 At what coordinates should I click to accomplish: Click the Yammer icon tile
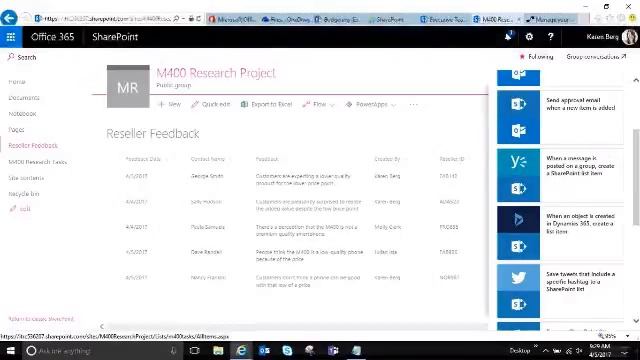click(x=518, y=162)
